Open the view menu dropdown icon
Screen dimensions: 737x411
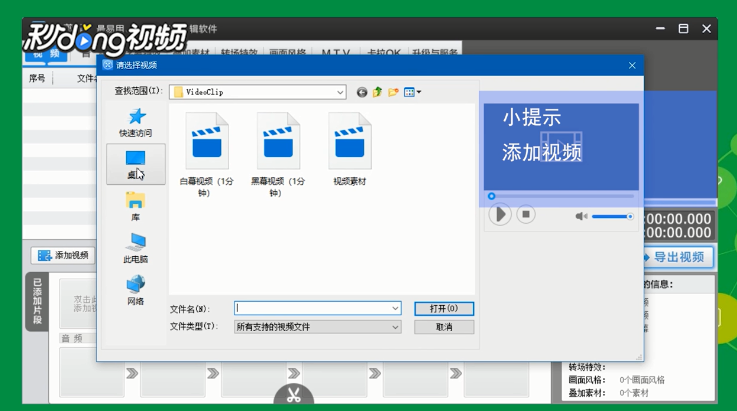(412, 92)
